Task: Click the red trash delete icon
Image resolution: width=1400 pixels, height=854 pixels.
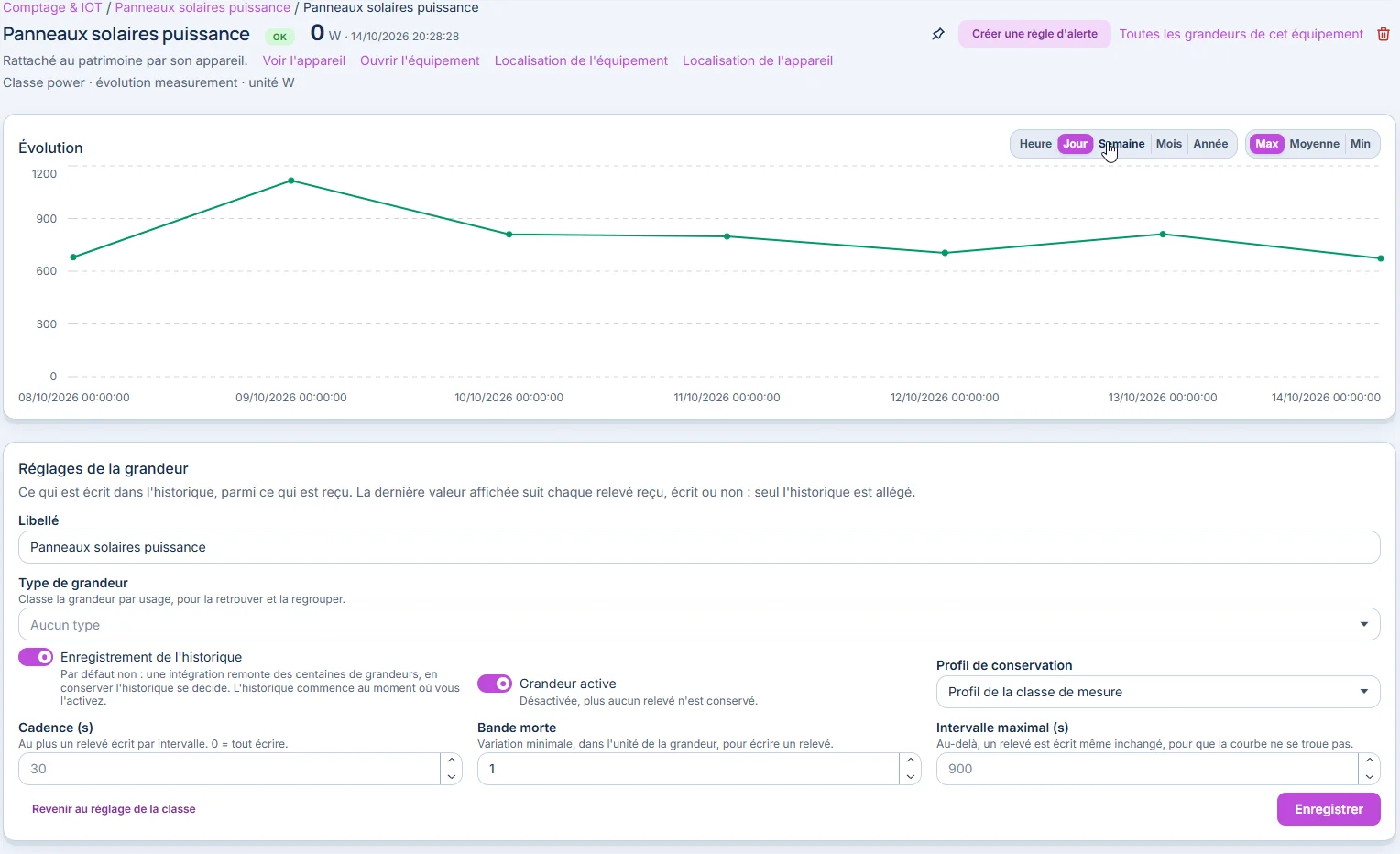Action: tap(1384, 34)
